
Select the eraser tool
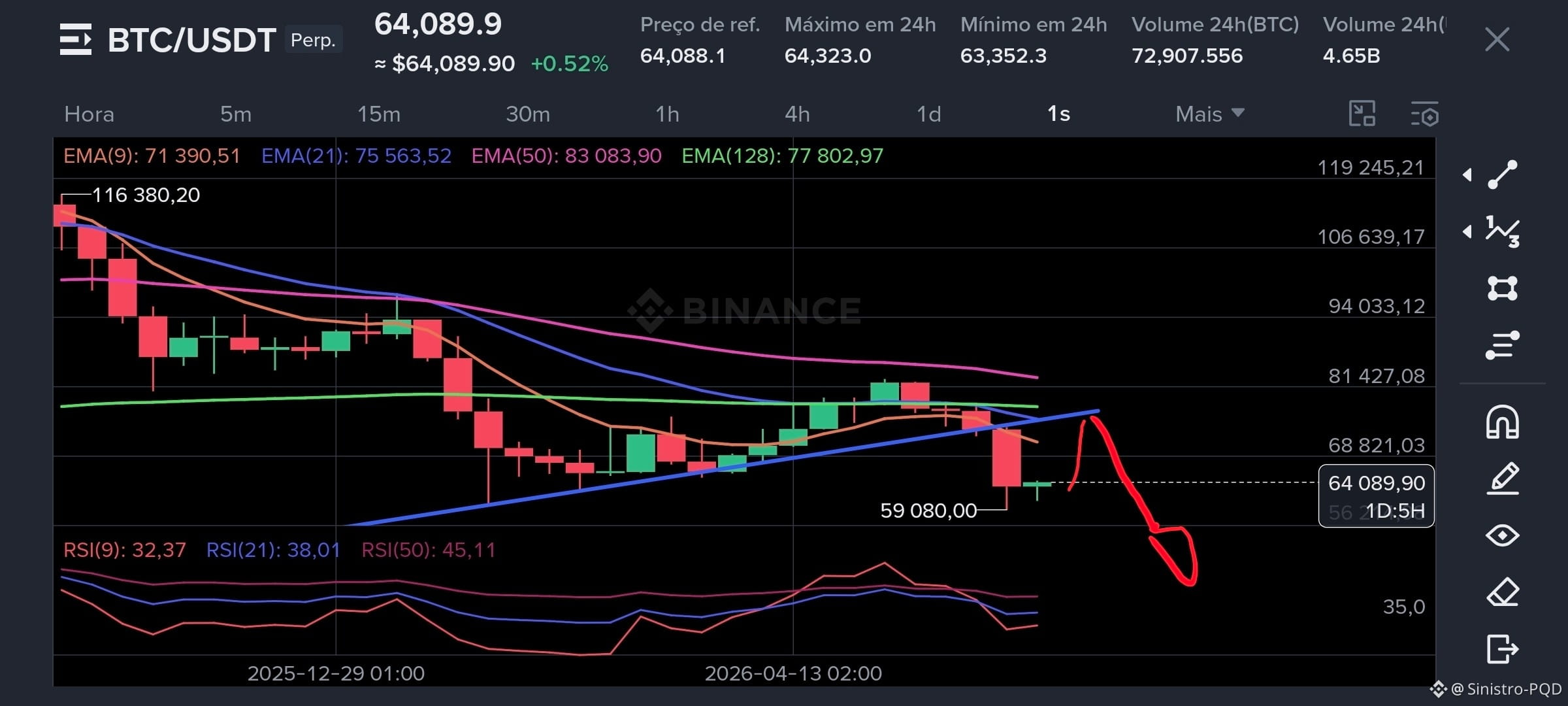[x=1503, y=592]
